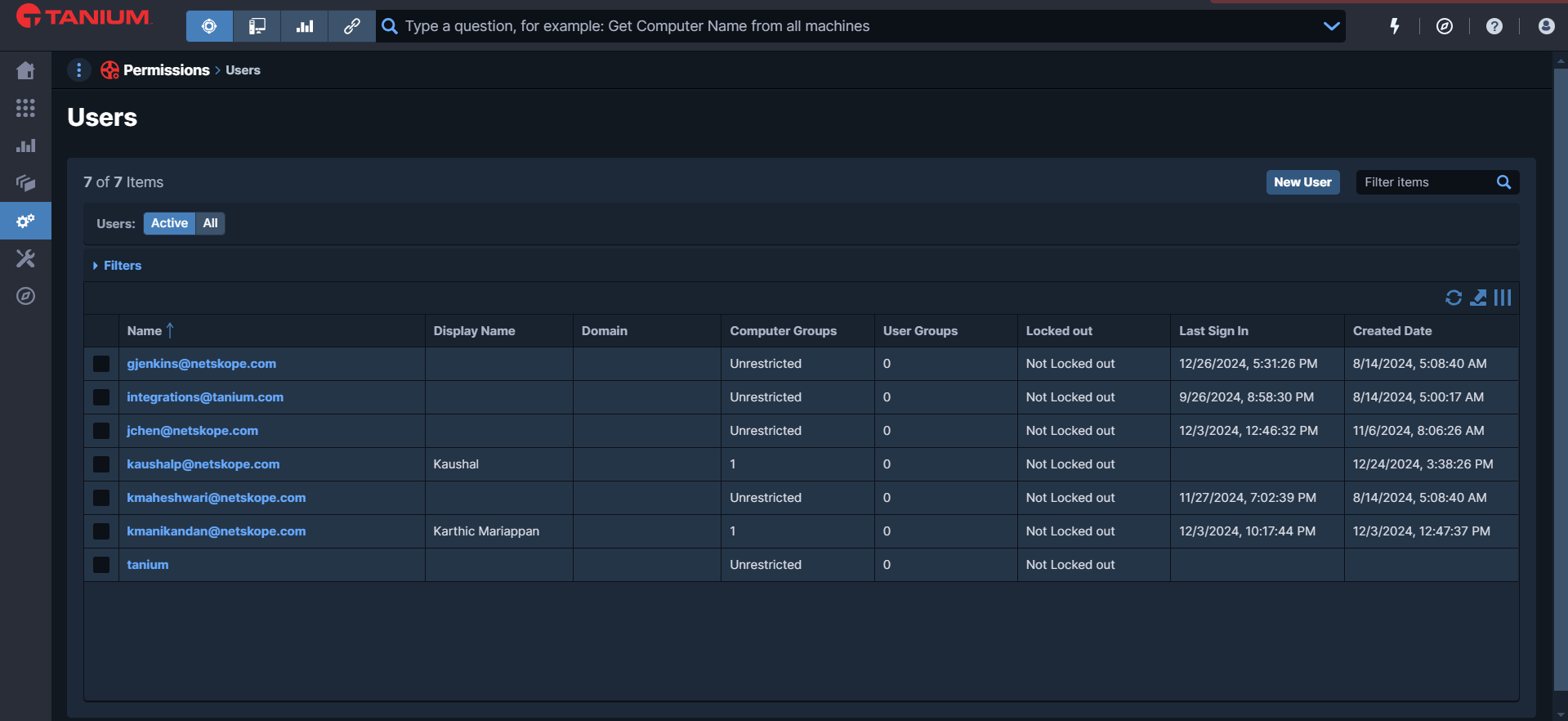Switch users view to All
This screenshot has height=721, width=1568.
tap(210, 223)
